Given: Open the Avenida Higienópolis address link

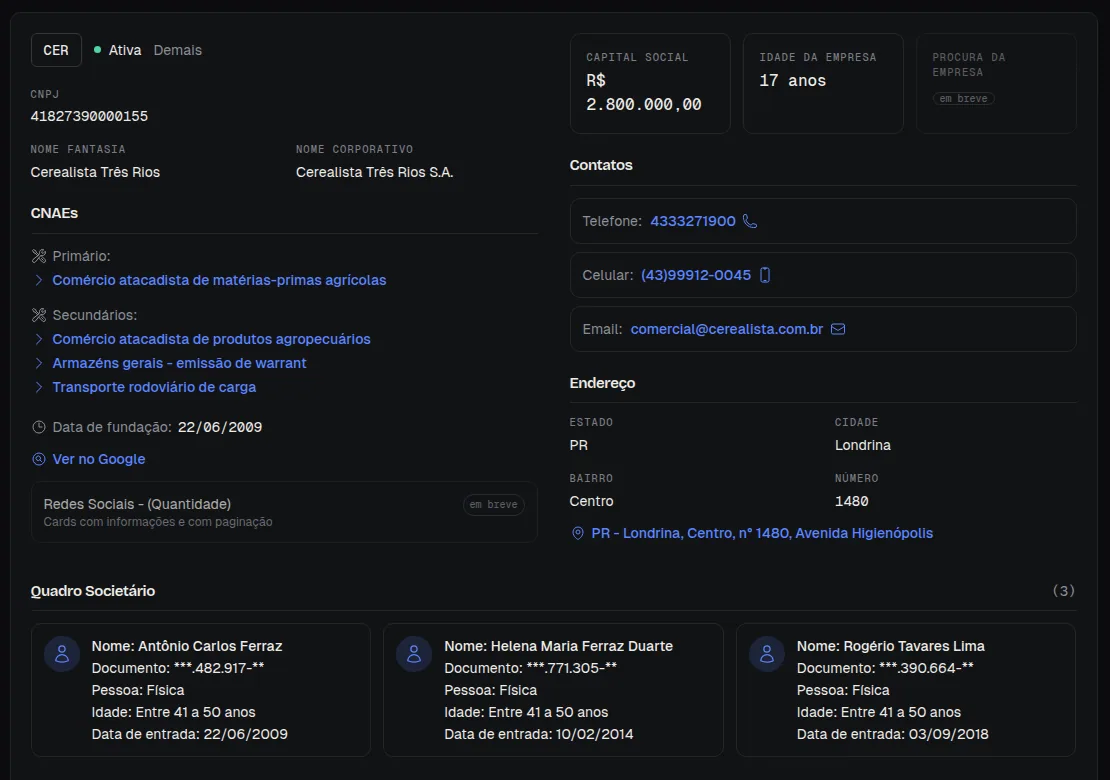Looking at the screenshot, I should [762, 534].
